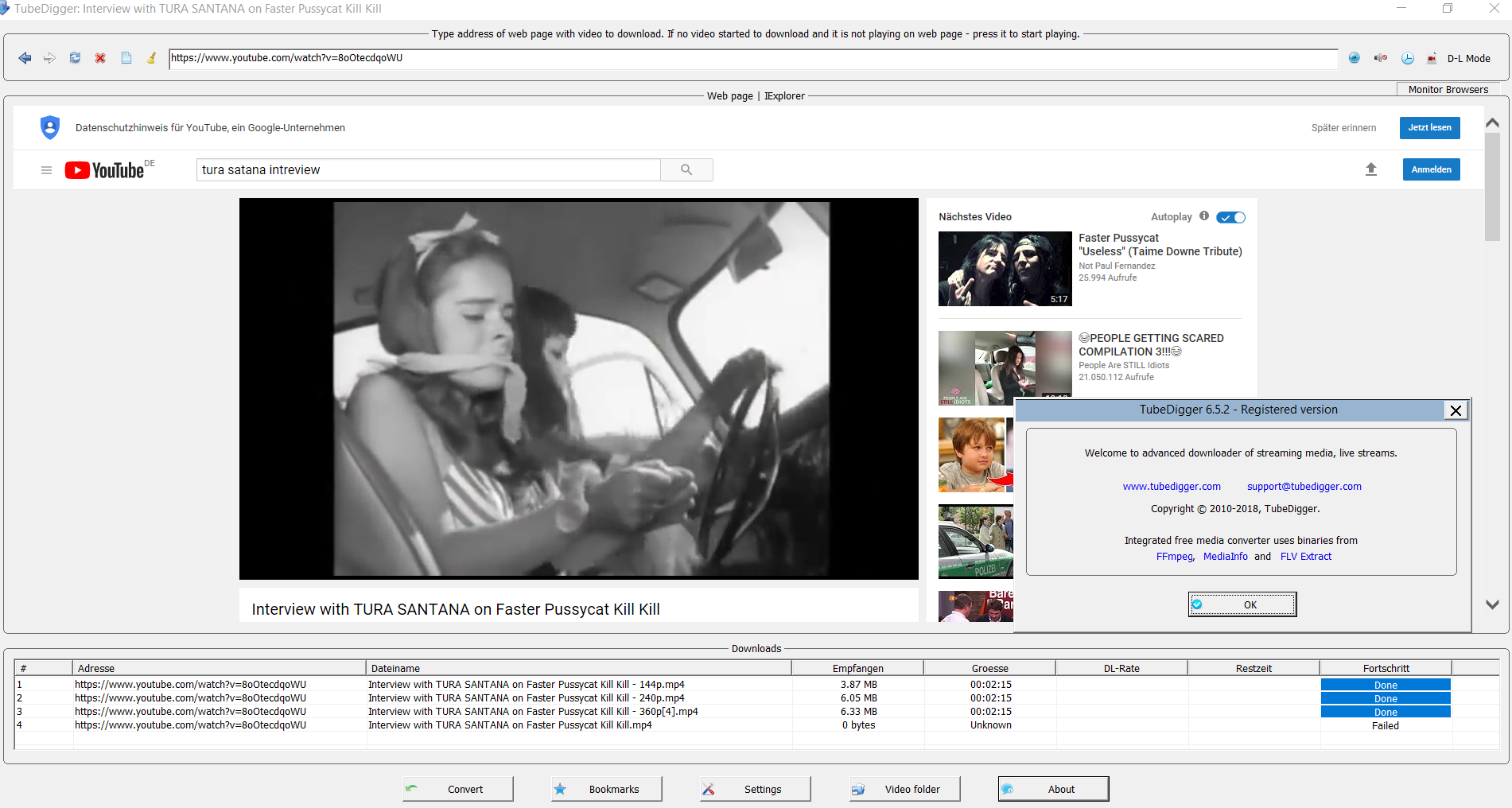Screen dimensions: 1512x808
Task: Click the URL address input field
Action: coord(752,58)
